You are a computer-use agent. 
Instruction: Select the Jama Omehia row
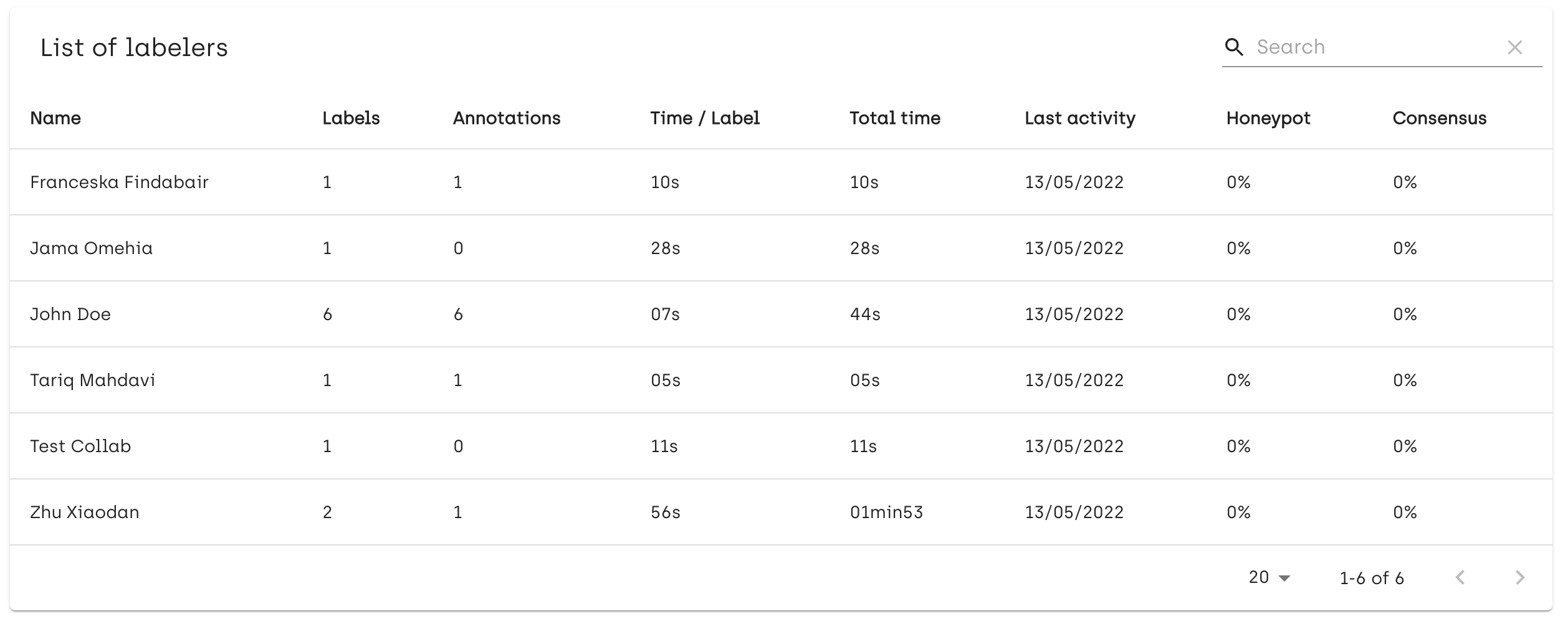[781, 248]
